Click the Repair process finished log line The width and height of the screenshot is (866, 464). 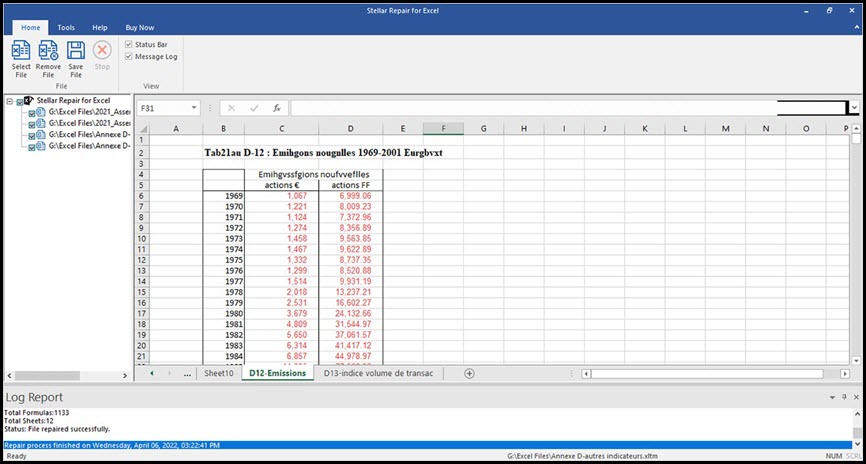click(427, 445)
